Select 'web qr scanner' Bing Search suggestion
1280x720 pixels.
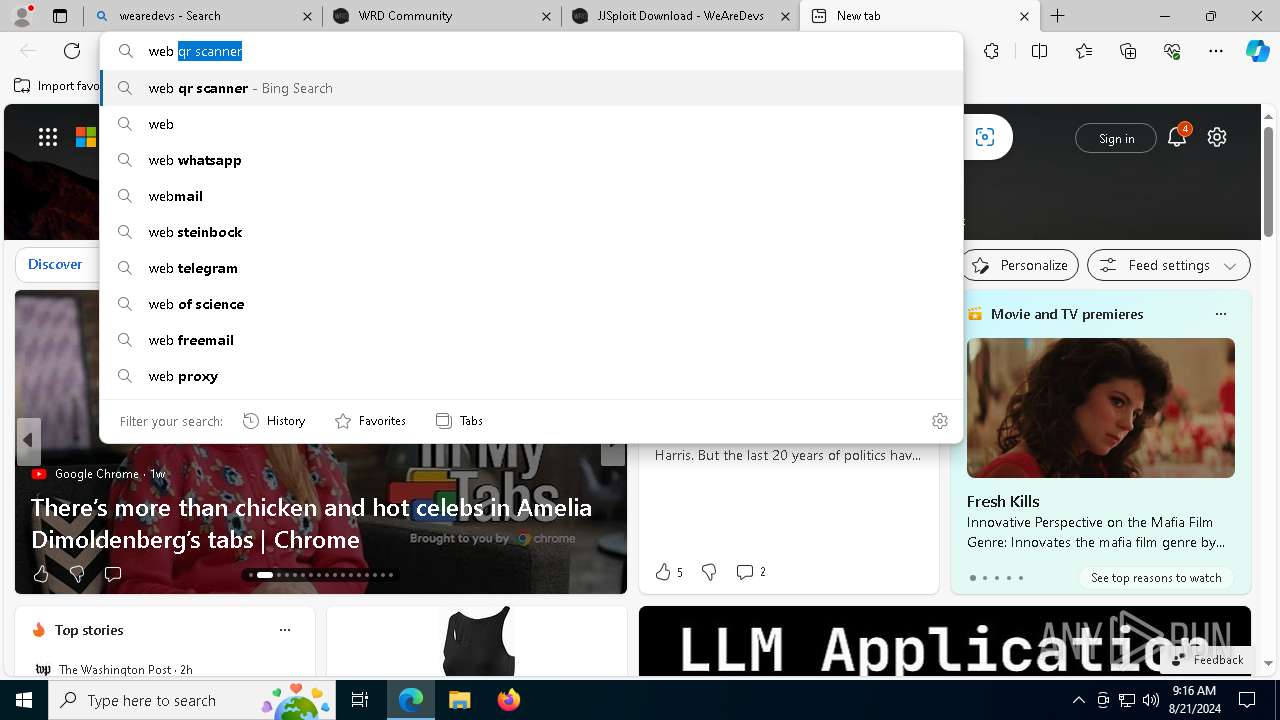(532, 88)
